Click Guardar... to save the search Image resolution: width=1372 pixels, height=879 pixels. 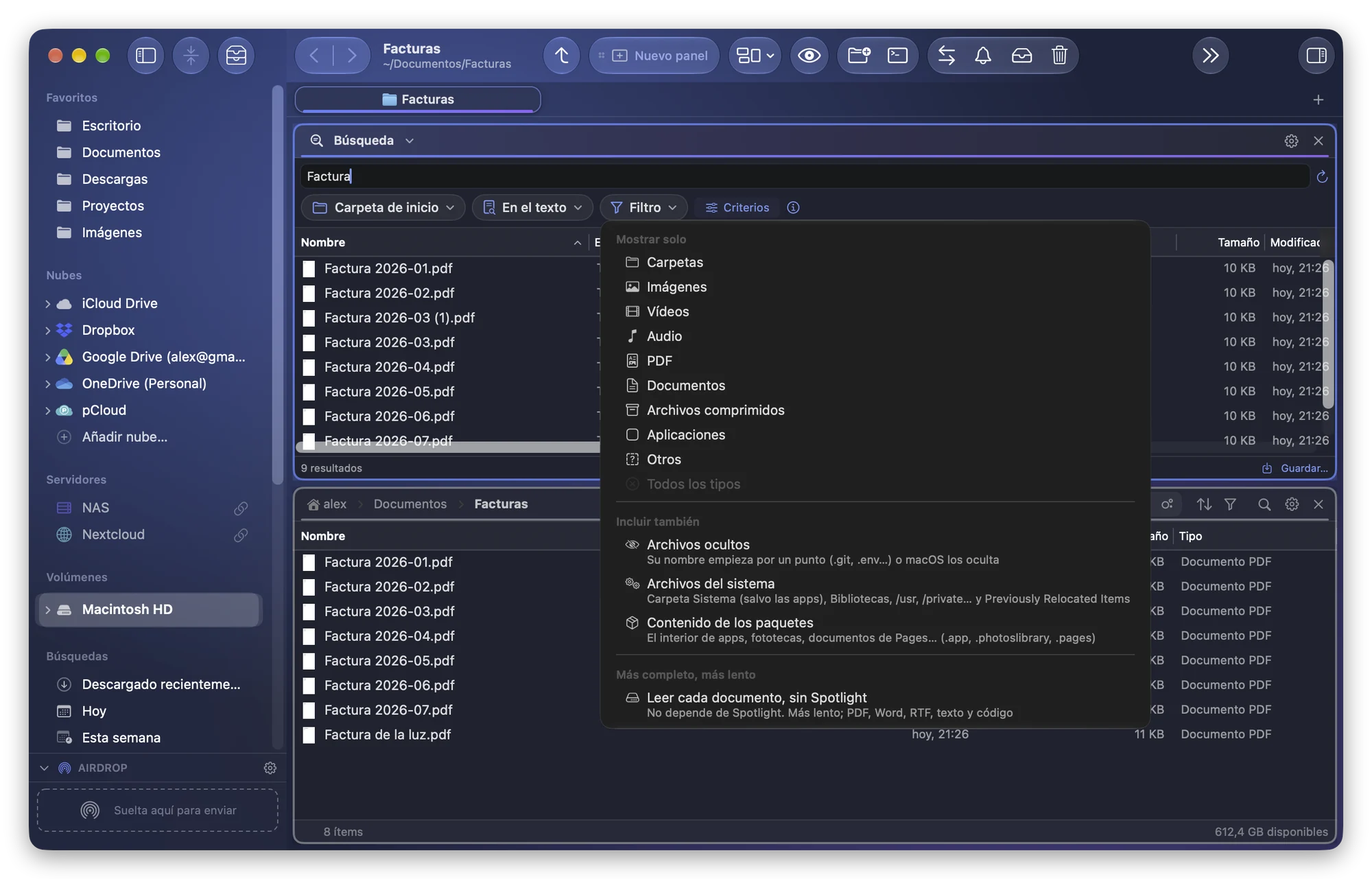(1295, 468)
